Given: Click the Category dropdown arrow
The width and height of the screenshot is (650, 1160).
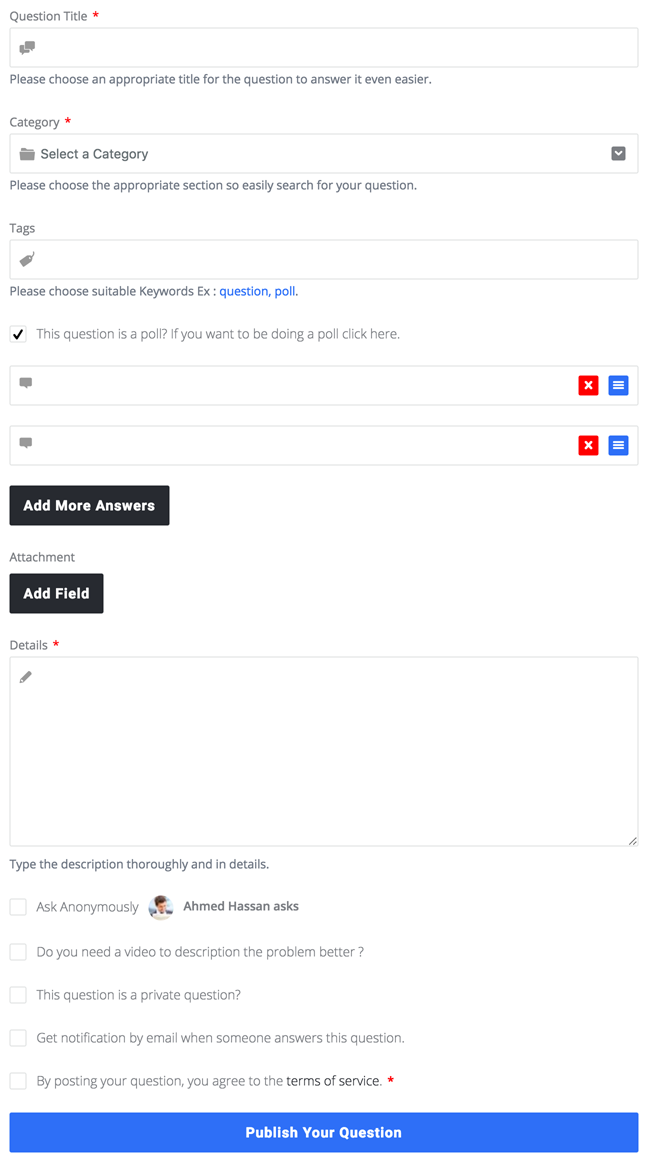Looking at the screenshot, I should point(619,154).
